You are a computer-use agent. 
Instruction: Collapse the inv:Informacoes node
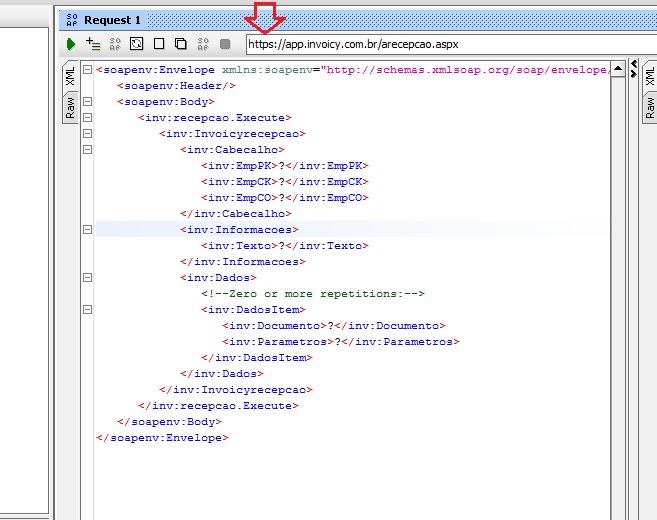point(88,230)
